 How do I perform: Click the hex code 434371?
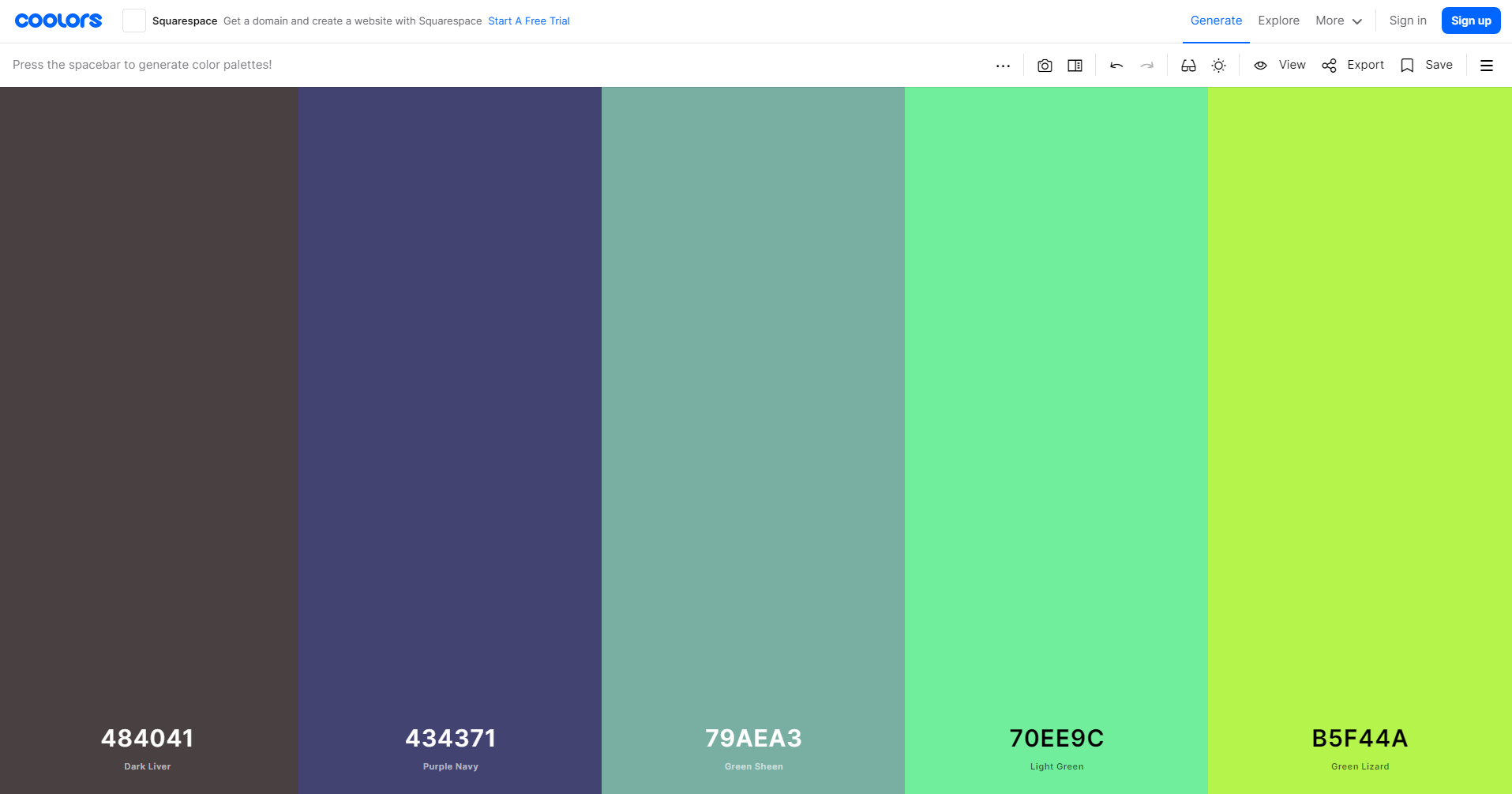(451, 738)
